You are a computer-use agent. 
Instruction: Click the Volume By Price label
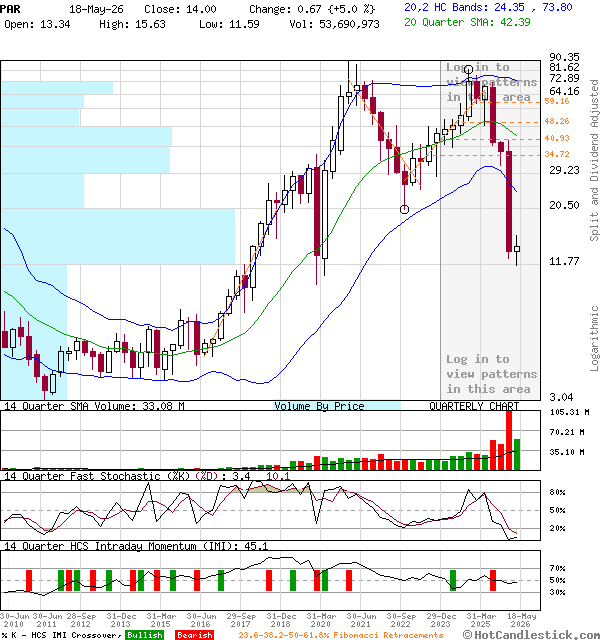319,406
